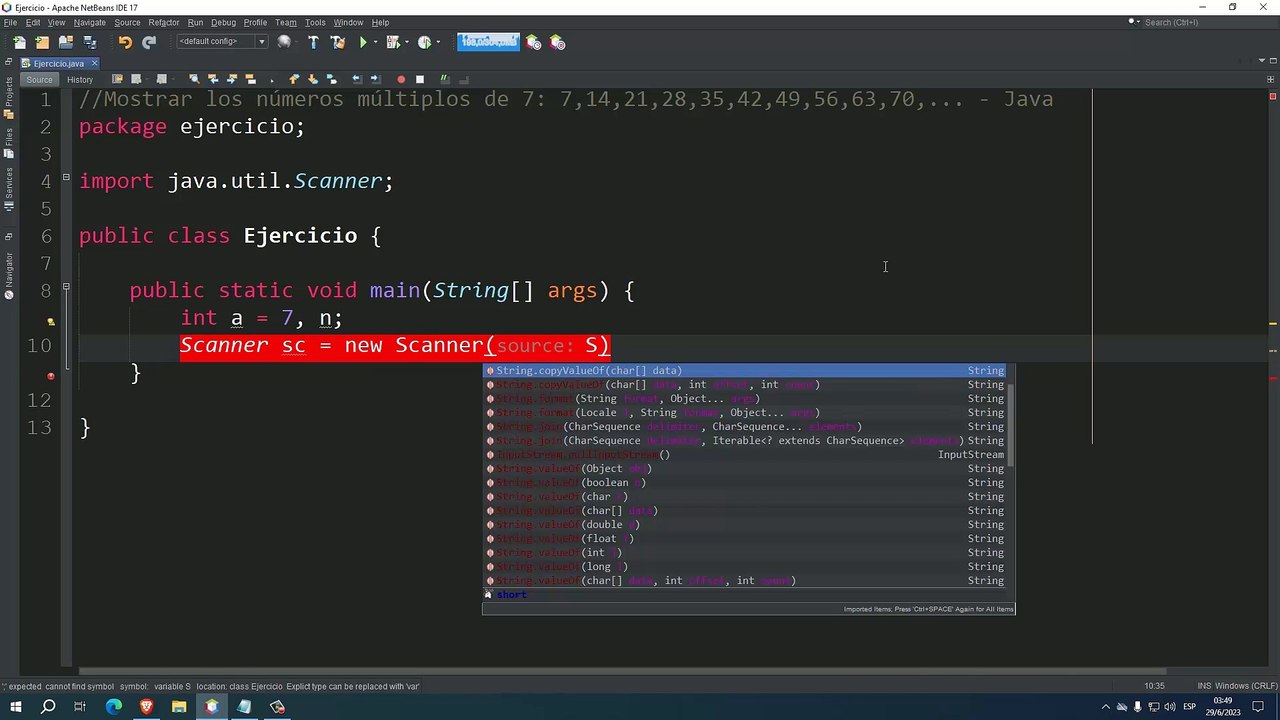Click the Debug Project icon
Image resolution: width=1280 pixels, height=720 pixels.
pyautogui.click(x=392, y=42)
